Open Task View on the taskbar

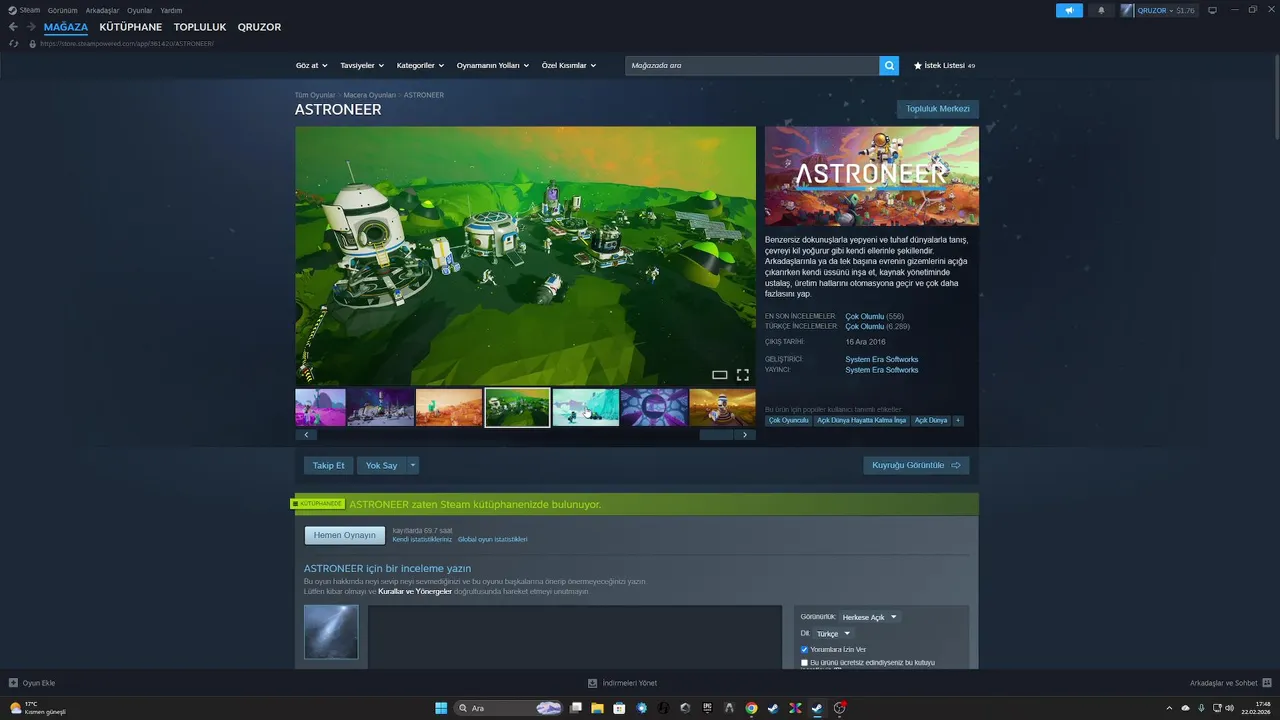(575, 708)
